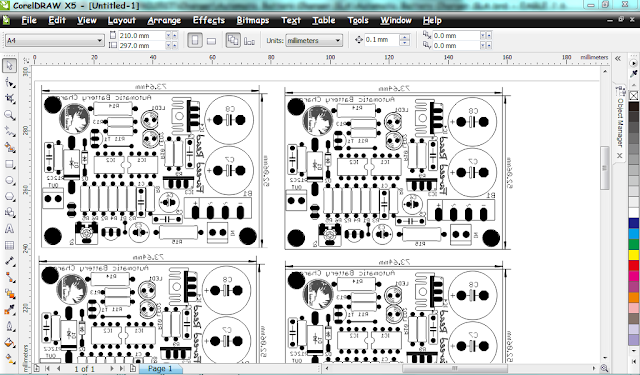Select the Fill tool in the toolbox
This screenshot has height=375, width=640.
click(9, 343)
